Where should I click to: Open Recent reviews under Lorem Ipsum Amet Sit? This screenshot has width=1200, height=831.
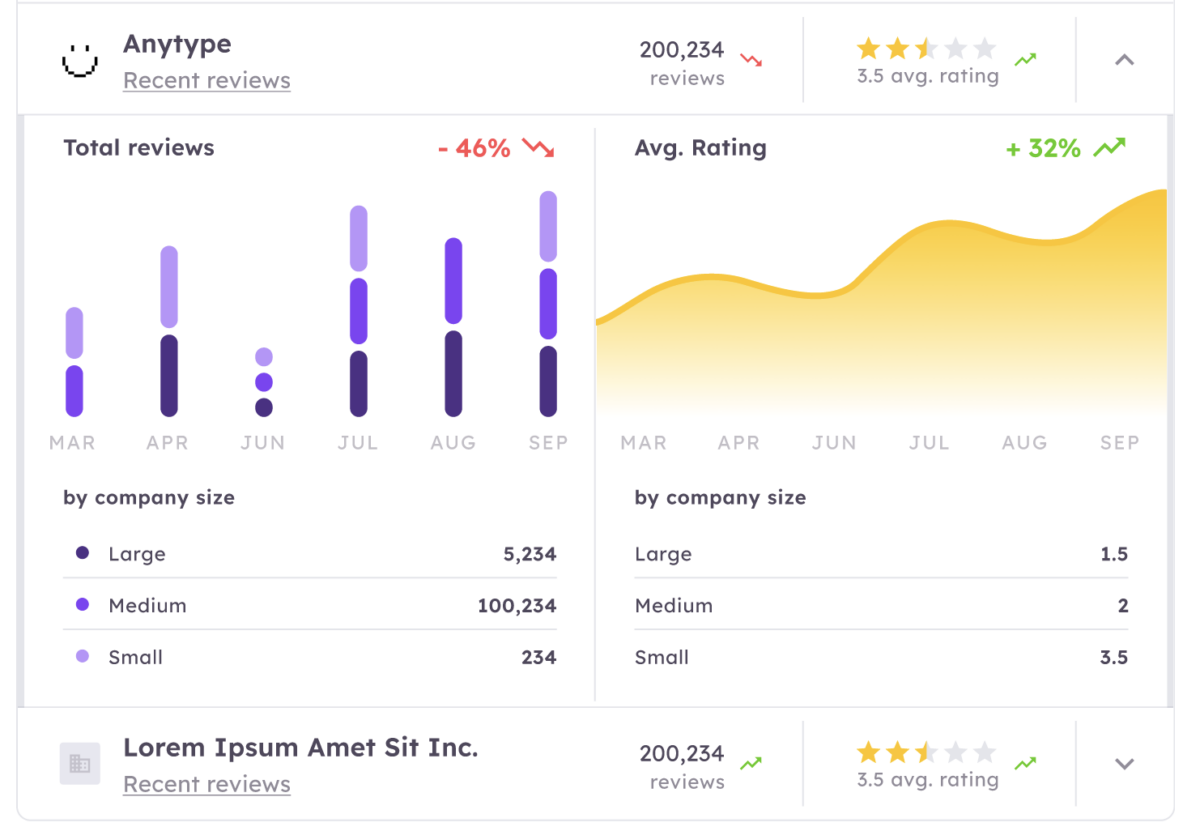coord(206,785)
